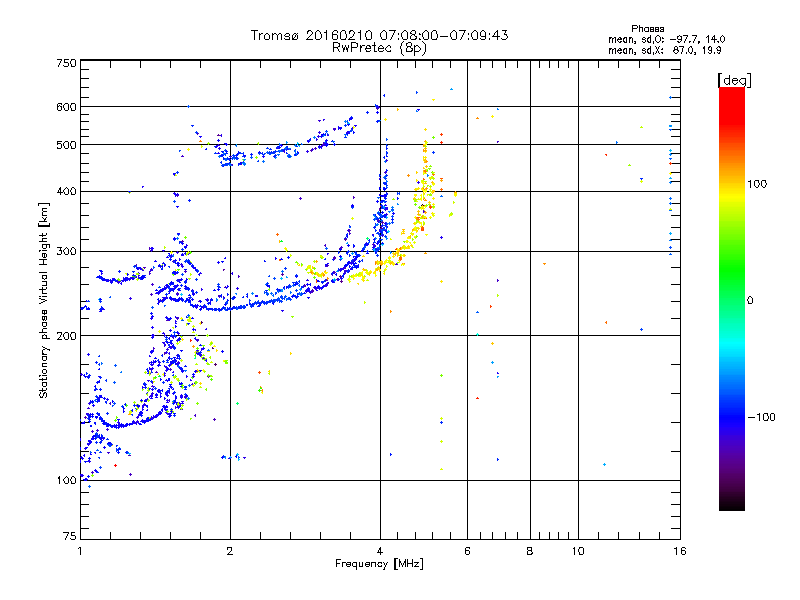Viewport: 800px width, 600px height.
Task: Click y-axis tick label "75"
Action: click(x=70, y=536)
